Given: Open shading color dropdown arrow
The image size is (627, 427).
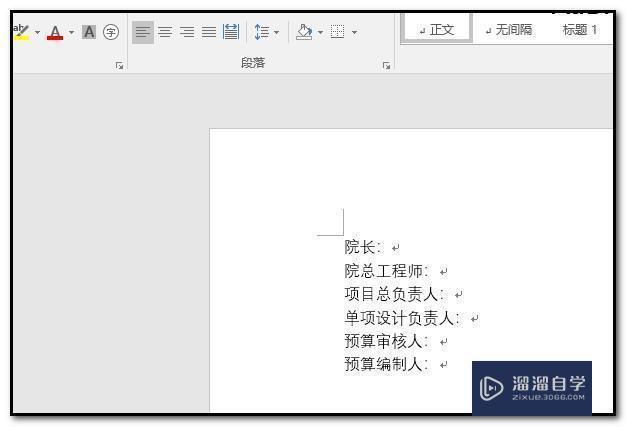Looking at the screenshot, I should 320,32.
